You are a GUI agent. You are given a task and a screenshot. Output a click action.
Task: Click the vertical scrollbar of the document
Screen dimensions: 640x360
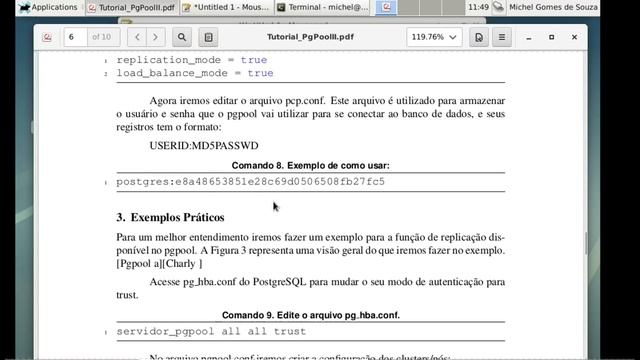(x=586, y=243)
